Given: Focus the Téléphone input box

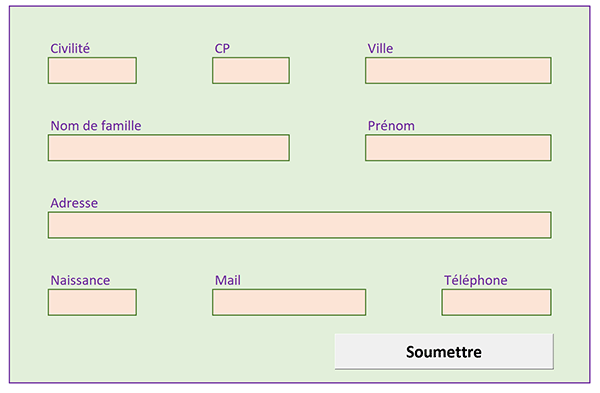Looking at the screenshot, I should click(496, 302).
